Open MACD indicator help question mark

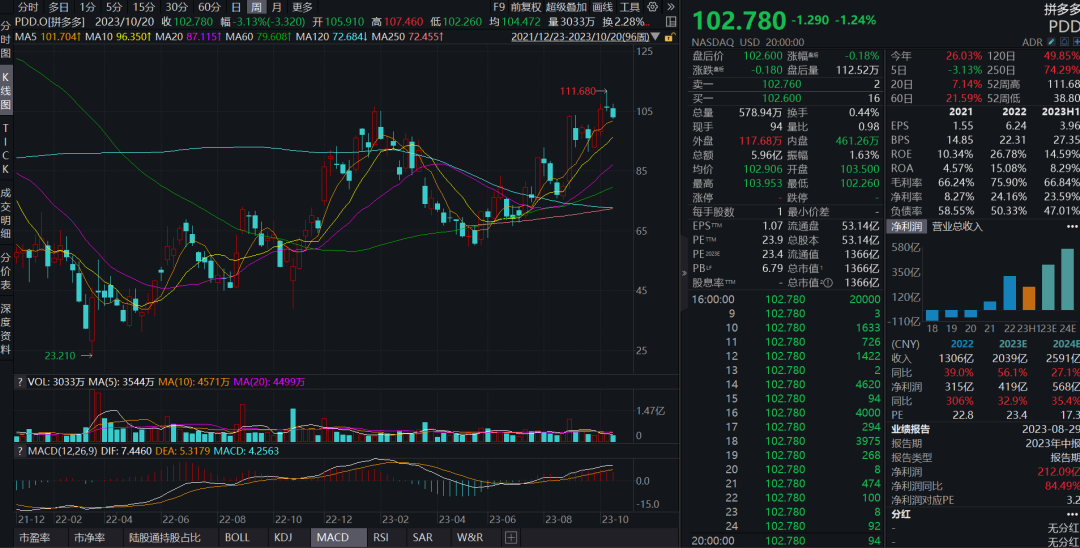click(x=20, y=451)
